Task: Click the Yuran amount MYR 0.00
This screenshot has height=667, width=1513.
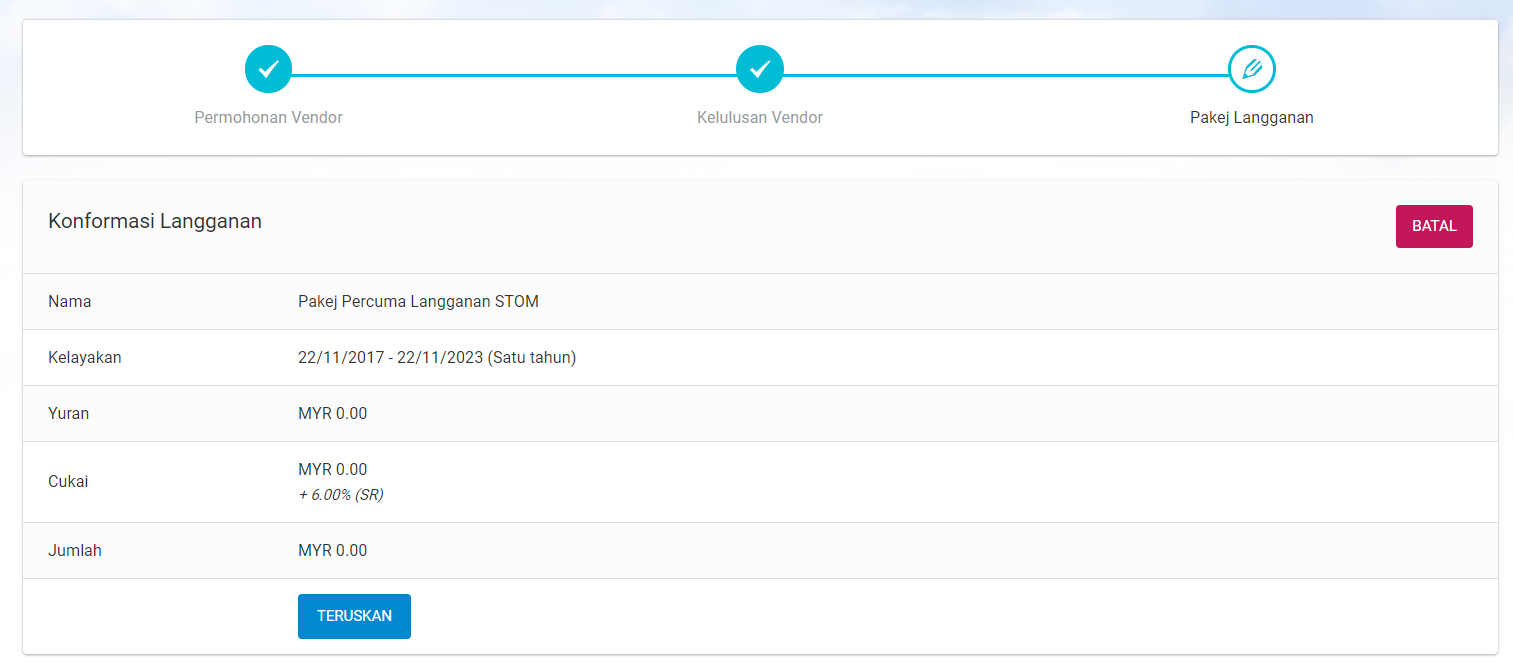Action: (333, 413)
